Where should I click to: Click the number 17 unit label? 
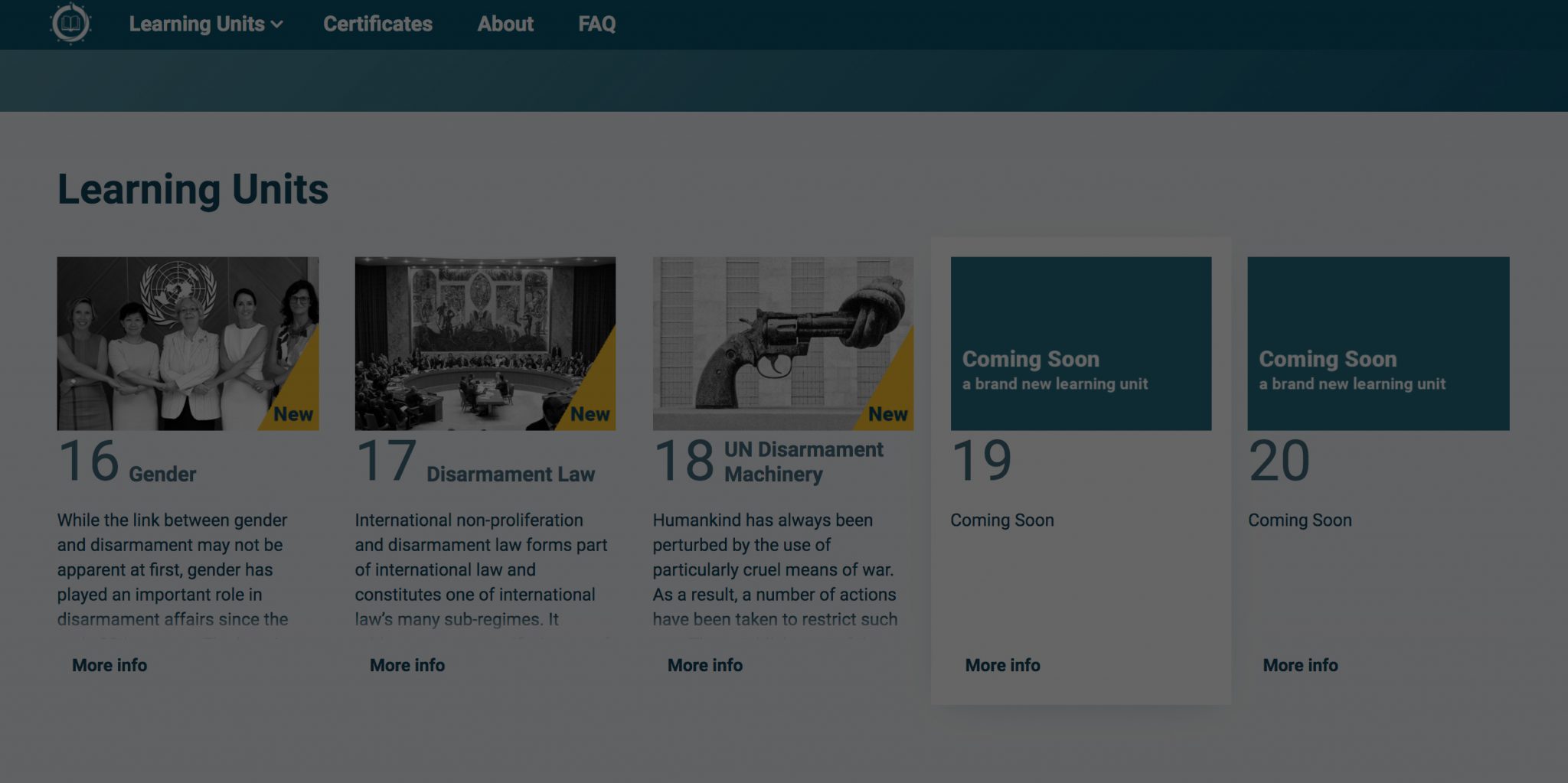[387, 461]
